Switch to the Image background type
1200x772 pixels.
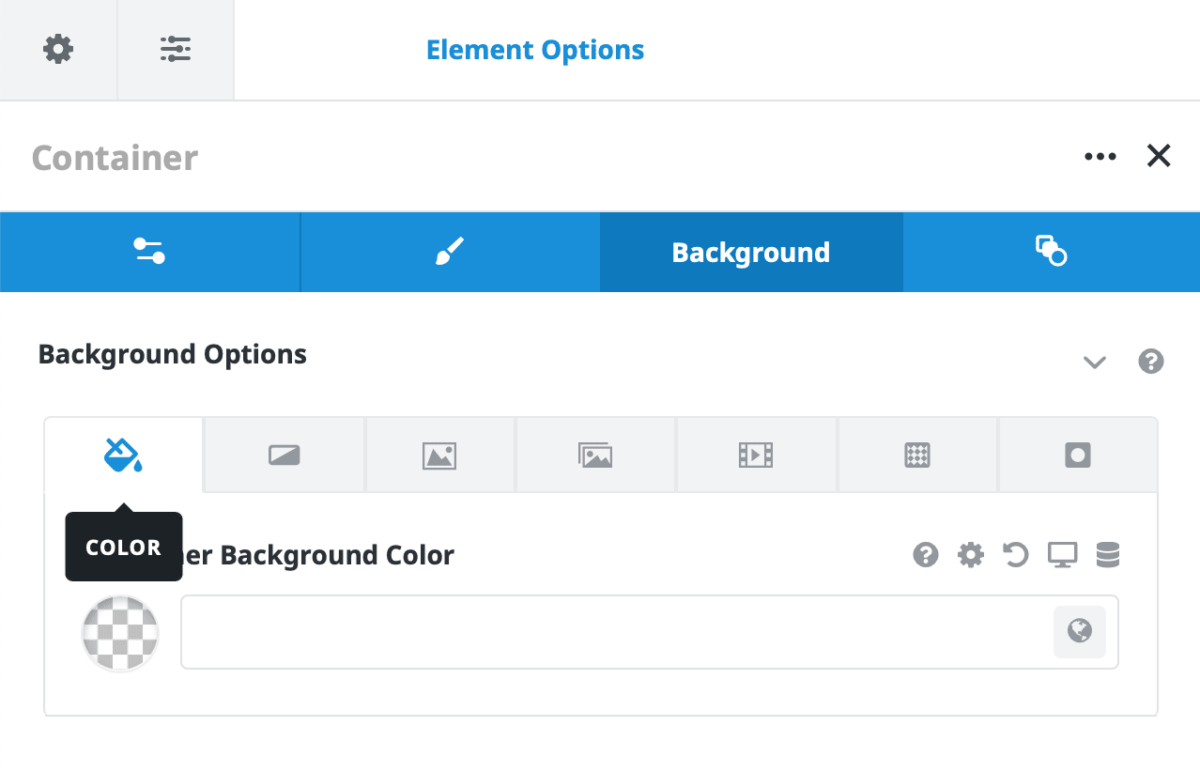pyautogui.click(x=440, y=454)
